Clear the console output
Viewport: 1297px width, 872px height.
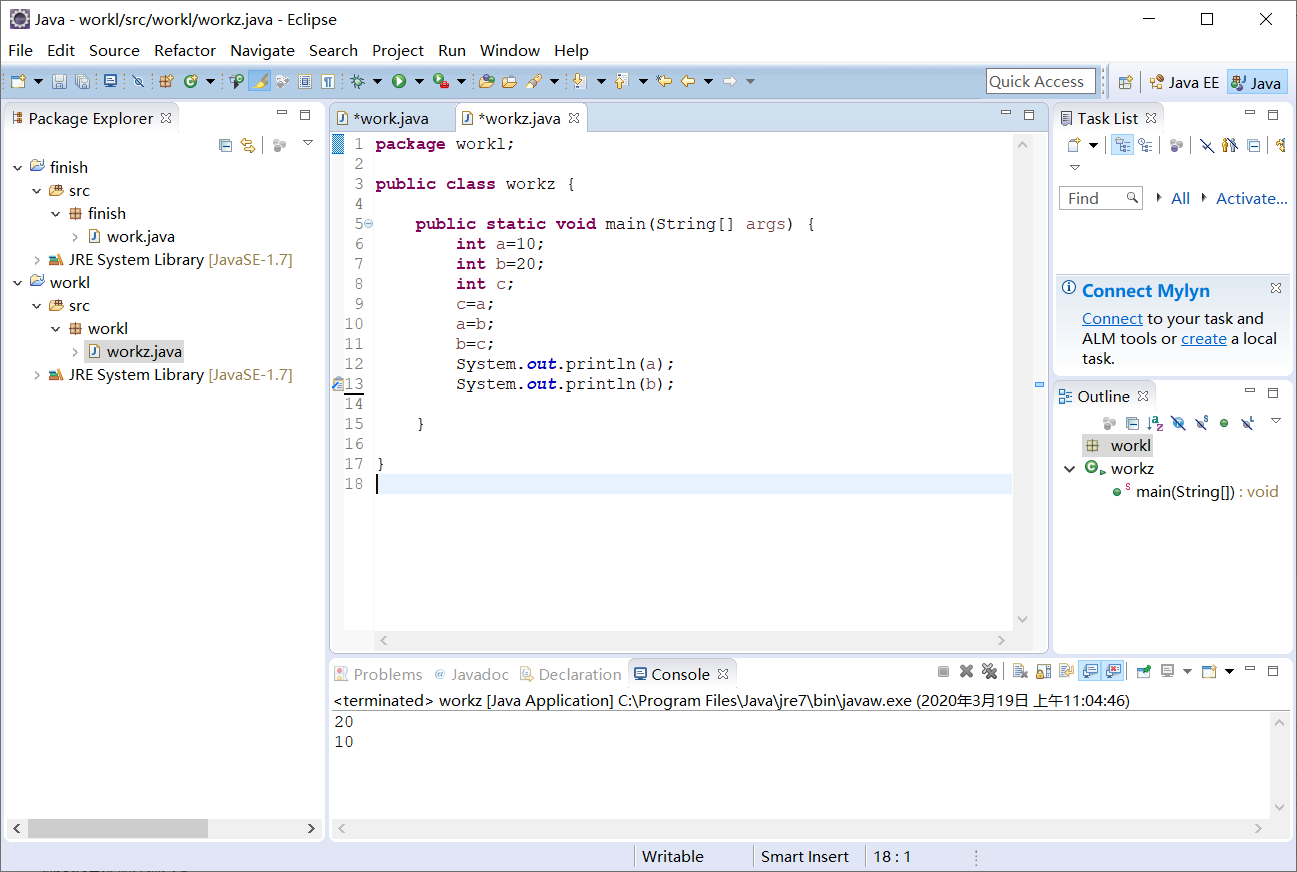point(1019,672)
